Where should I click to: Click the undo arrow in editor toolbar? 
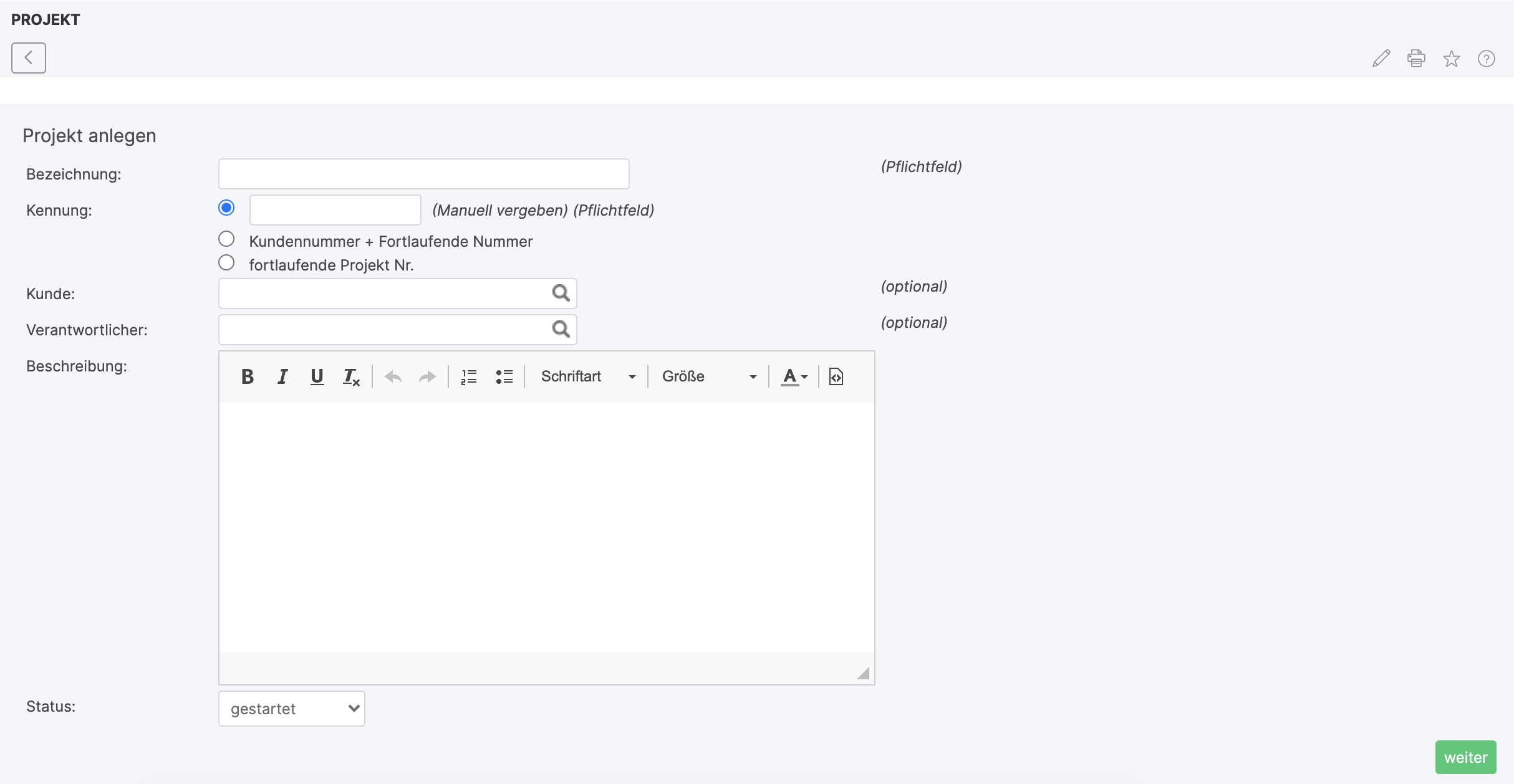(393, 376)
